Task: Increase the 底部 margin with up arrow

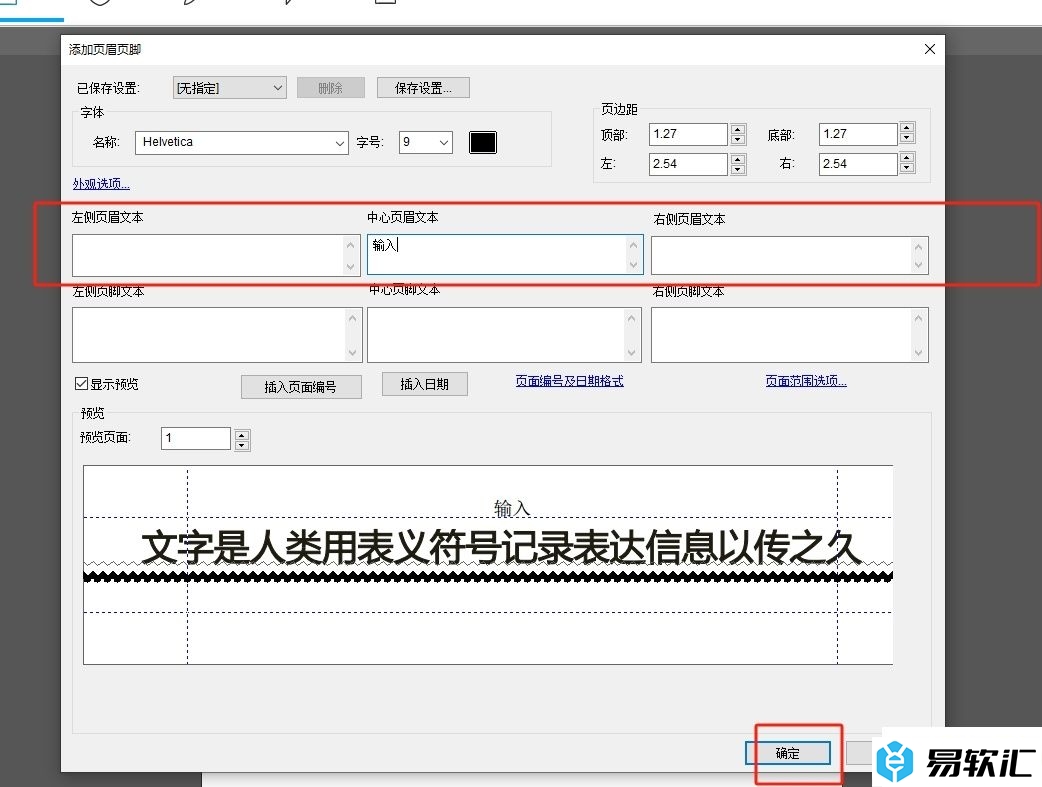Action: tap(907, 128)
